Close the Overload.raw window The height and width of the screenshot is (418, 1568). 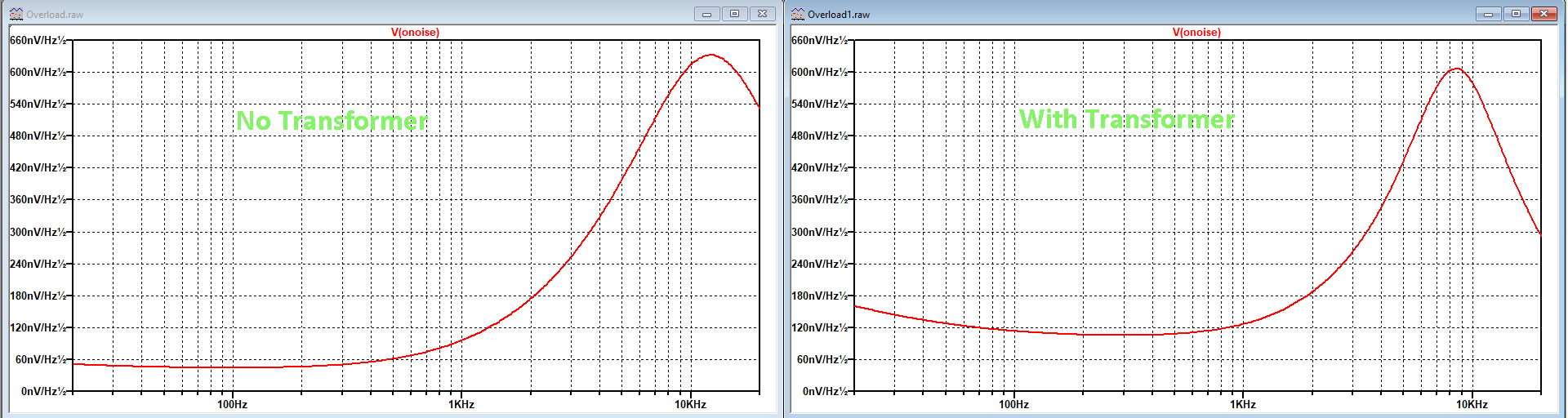(763, 14)
